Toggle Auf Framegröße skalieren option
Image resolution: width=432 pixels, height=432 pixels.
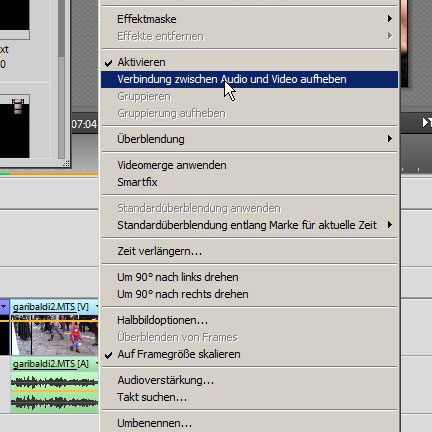tap(249, 354)
